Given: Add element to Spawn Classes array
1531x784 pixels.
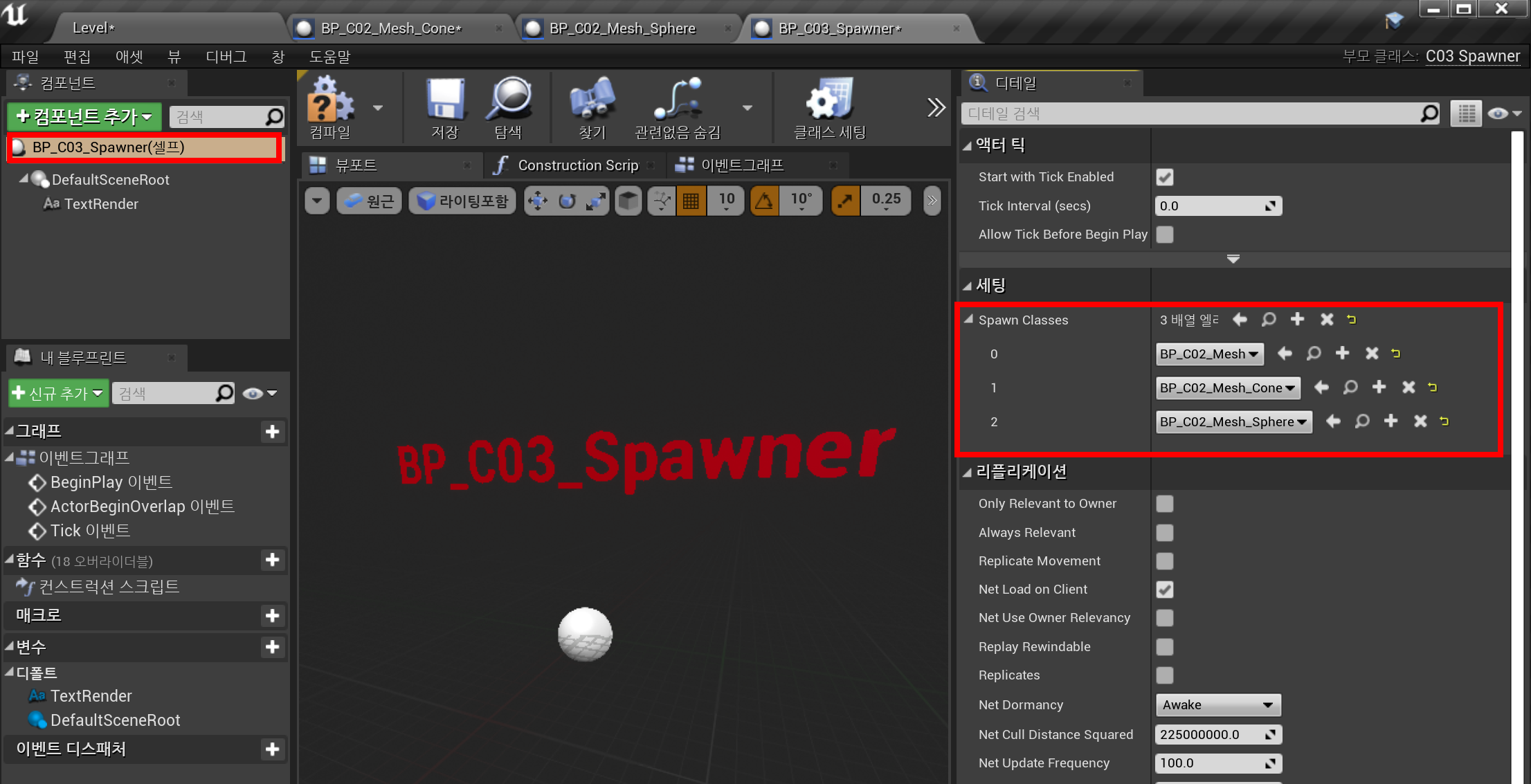Looking at the screenshot, I should pos(1297,319).
